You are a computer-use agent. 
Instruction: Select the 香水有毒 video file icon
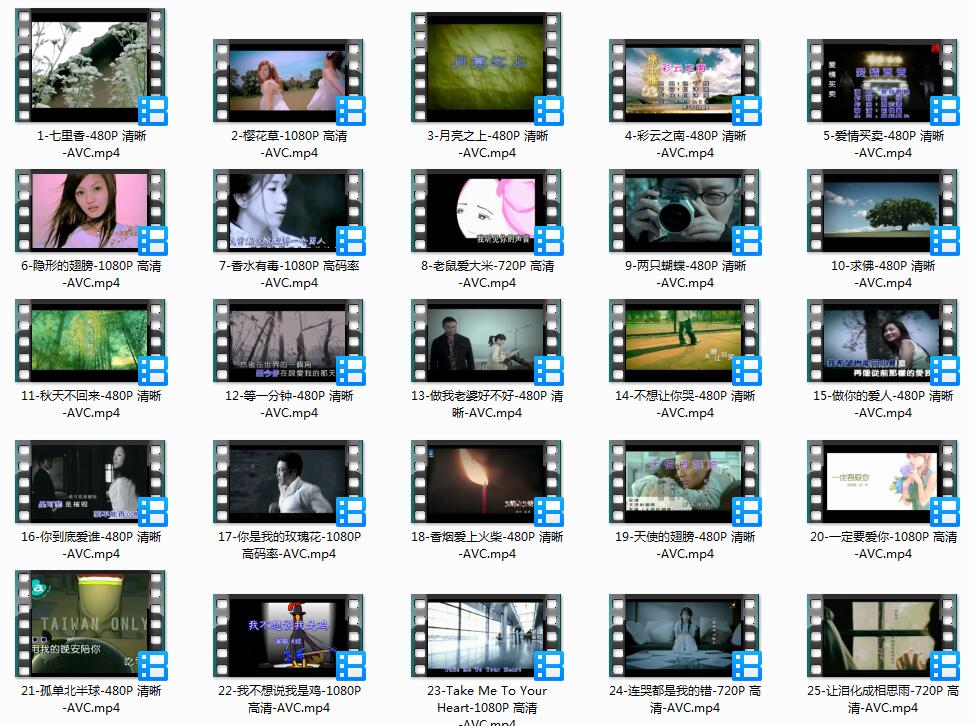[x=289, y=211]
